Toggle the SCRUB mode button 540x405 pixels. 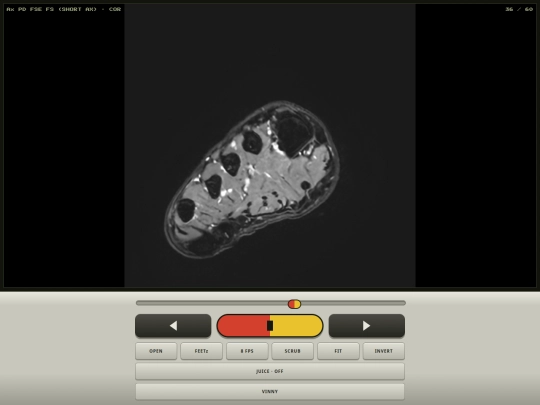(x=292, y=351)
